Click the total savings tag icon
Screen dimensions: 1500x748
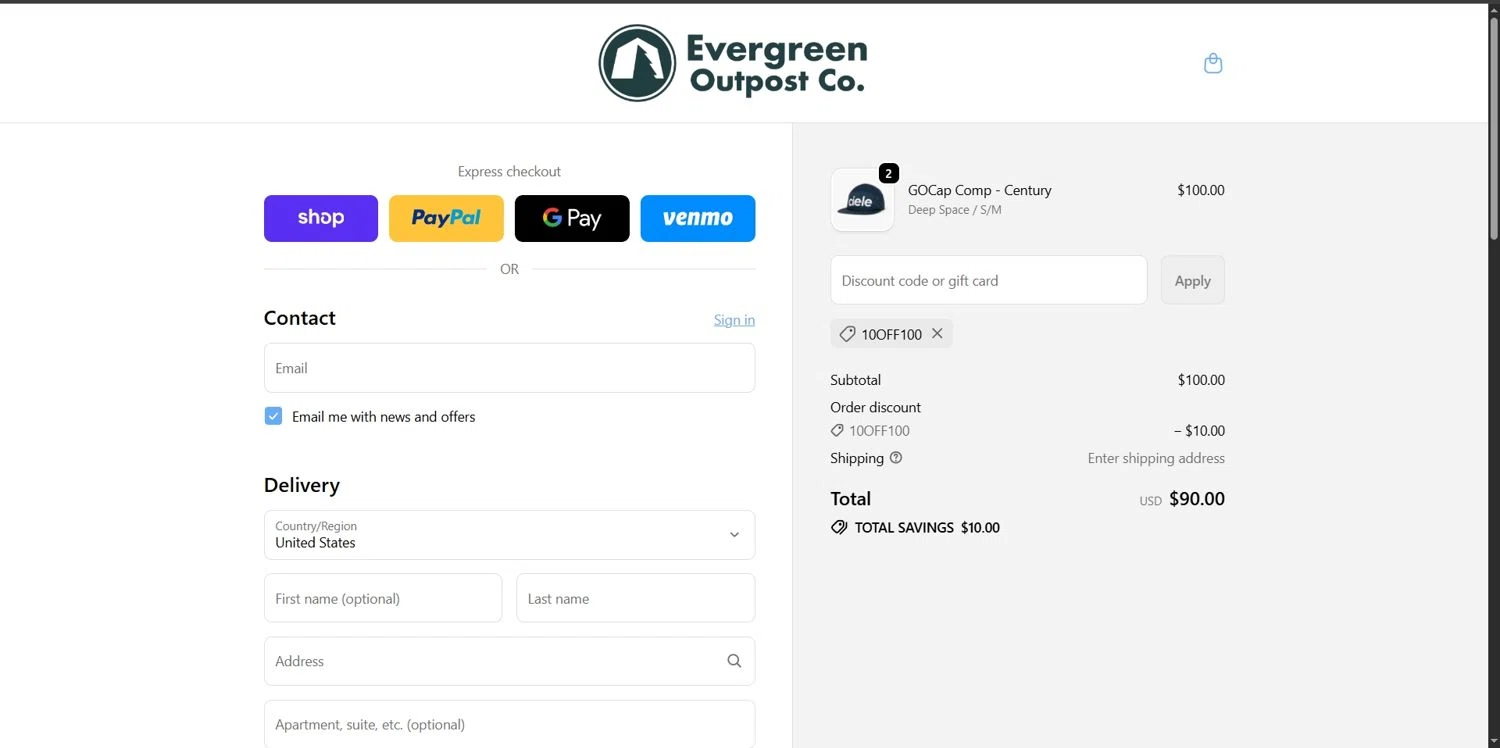click(839, 527)
